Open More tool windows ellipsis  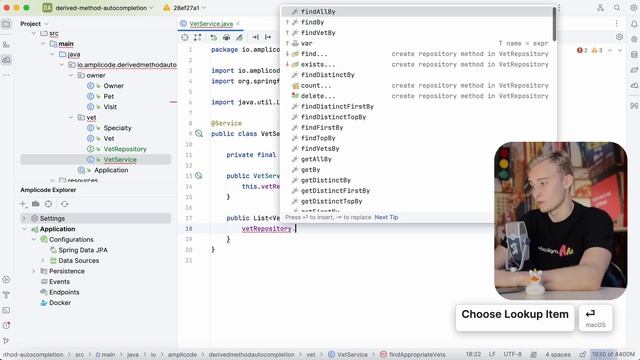click(7, 75)
